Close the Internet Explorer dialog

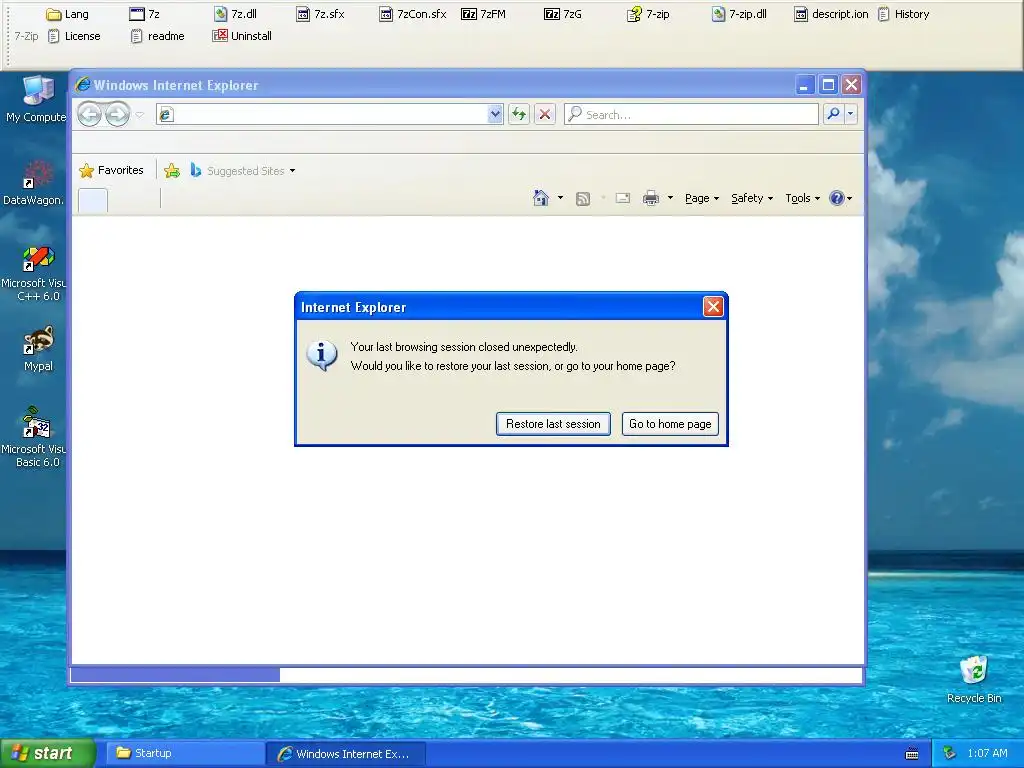click(712, 306)
